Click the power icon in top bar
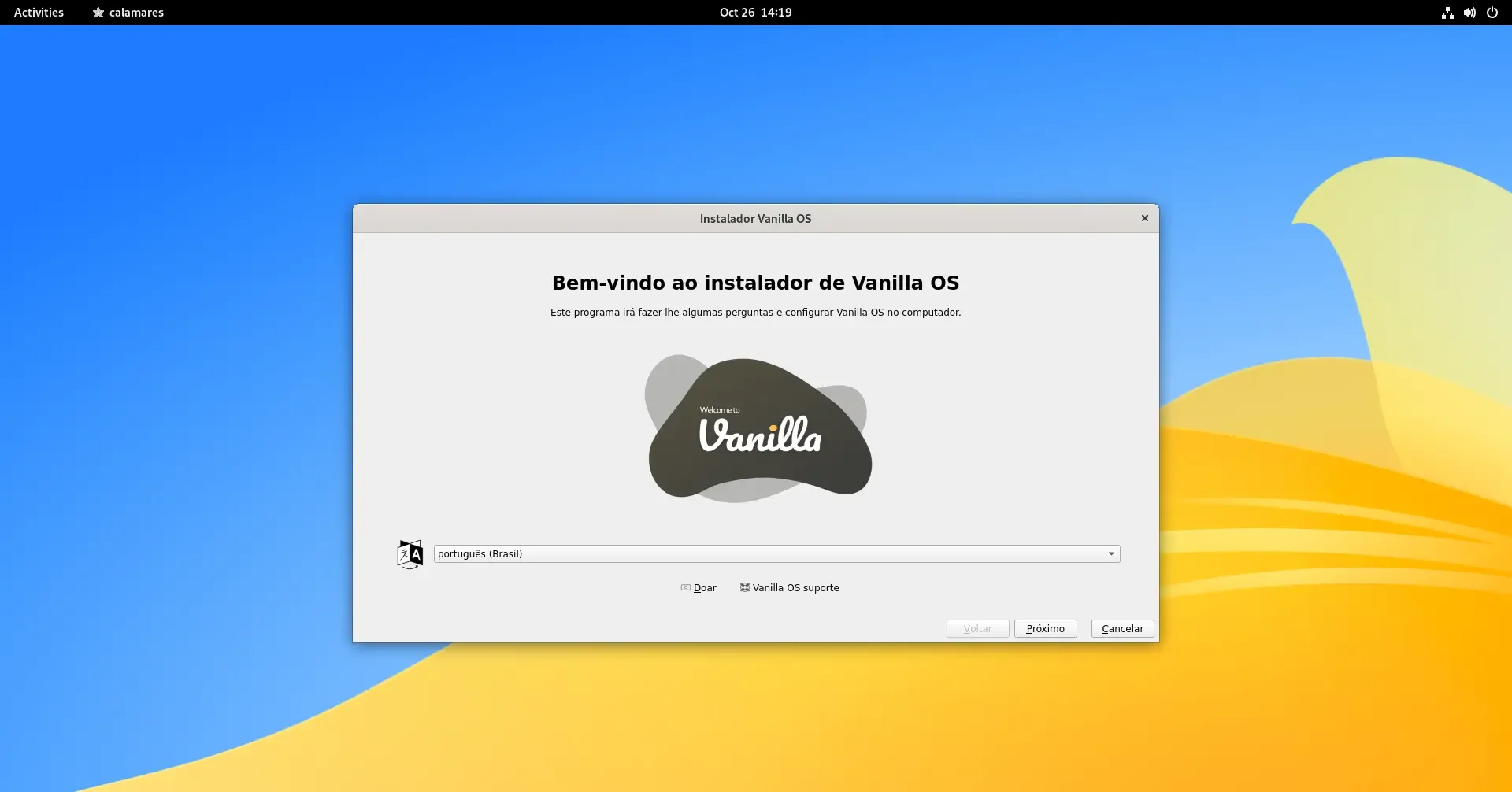 (x=1492, y=13)
